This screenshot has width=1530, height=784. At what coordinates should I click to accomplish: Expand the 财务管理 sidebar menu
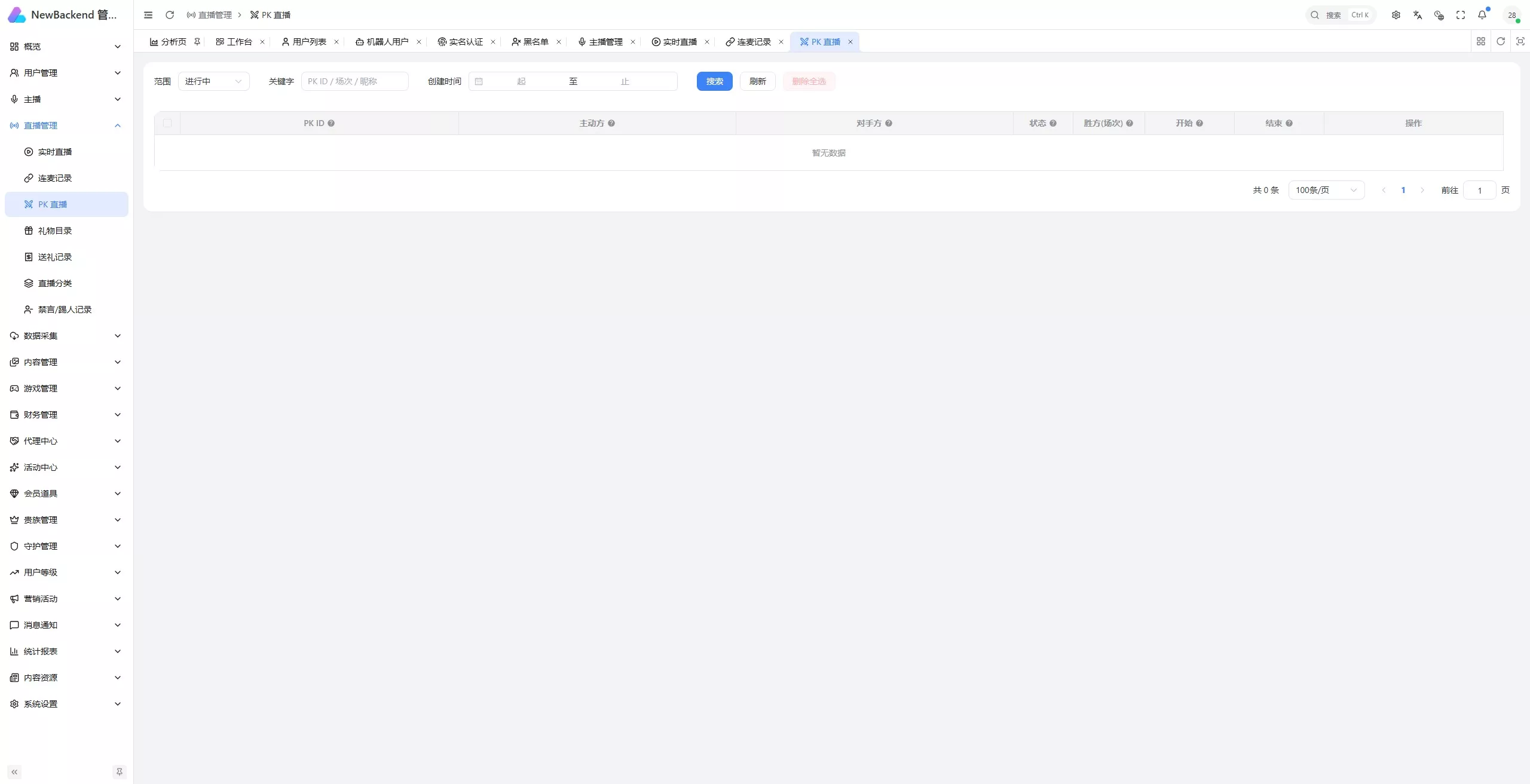coord(66,415)
